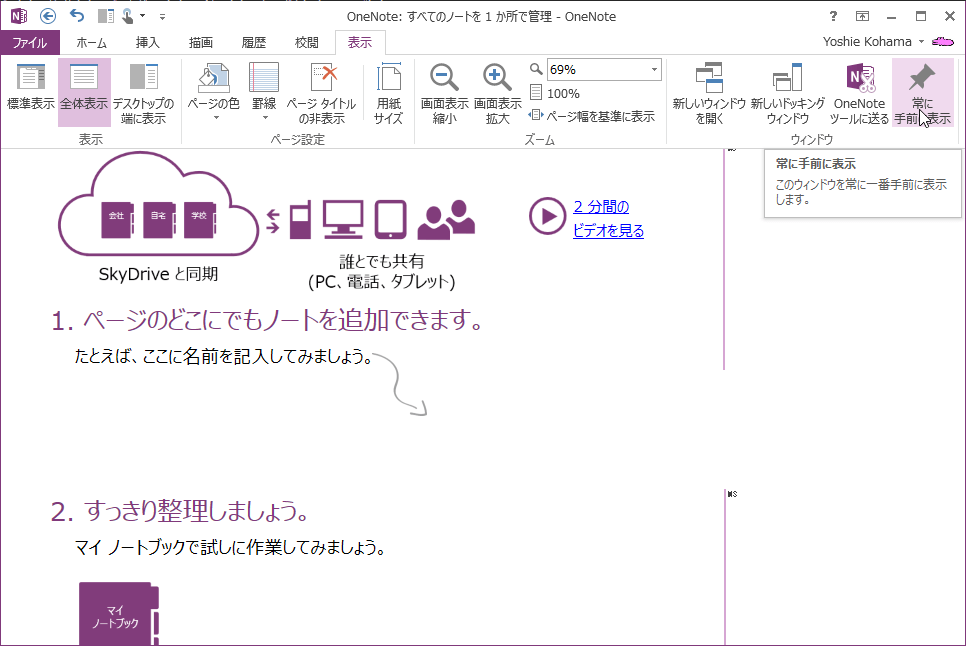Click text マイ ノートブックで試しに作業してみましょう
Image resolution: width=966 pixels, height=646 pixels.
(x=230, y=547)
